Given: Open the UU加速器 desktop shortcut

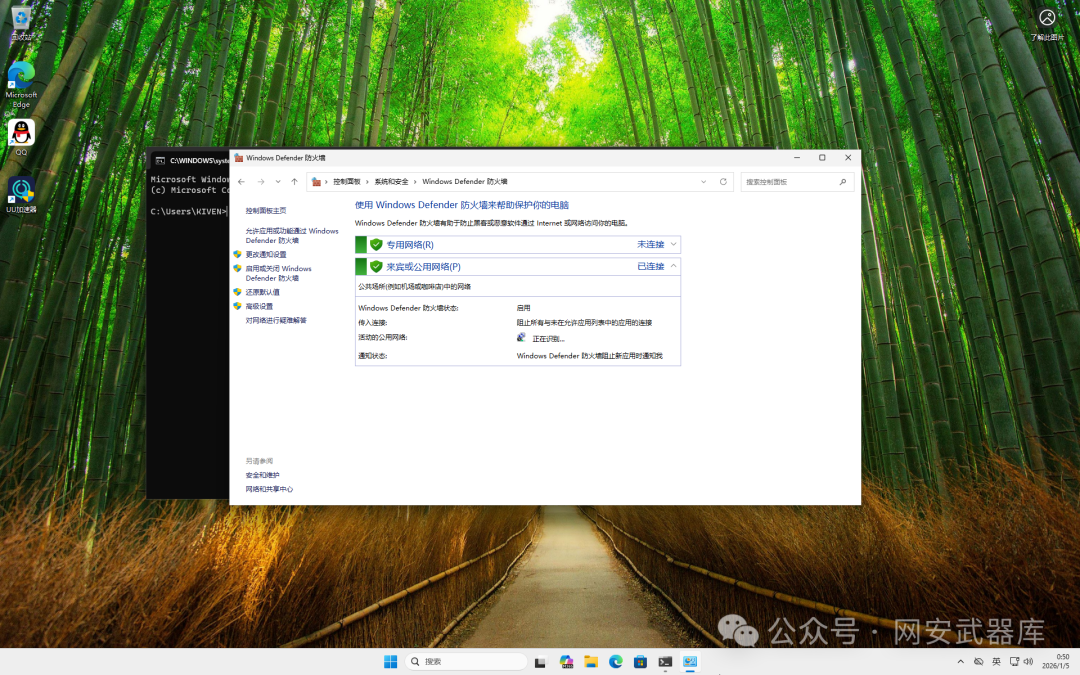Looking at the screenshot, I should click(x=21, y=194).
